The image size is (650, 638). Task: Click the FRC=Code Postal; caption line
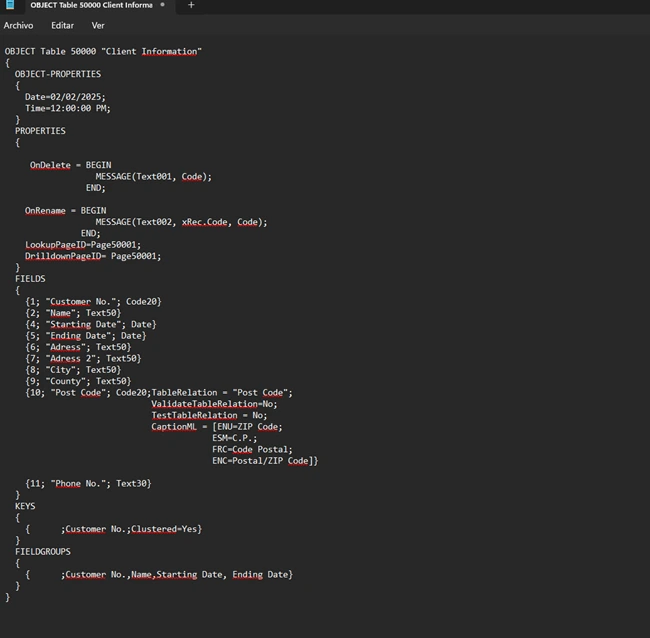click(252, 449)
